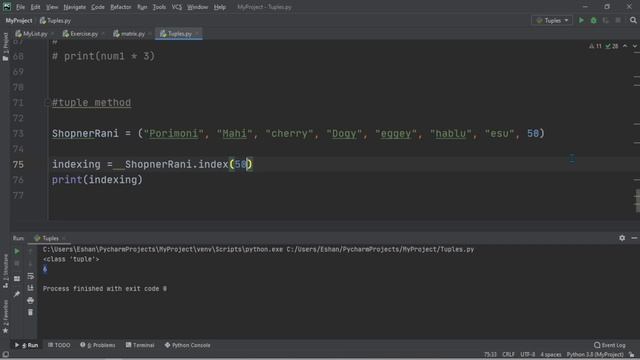
Task: Open Search Everywhere magnifier icon
Action: (x=633, y=20)
